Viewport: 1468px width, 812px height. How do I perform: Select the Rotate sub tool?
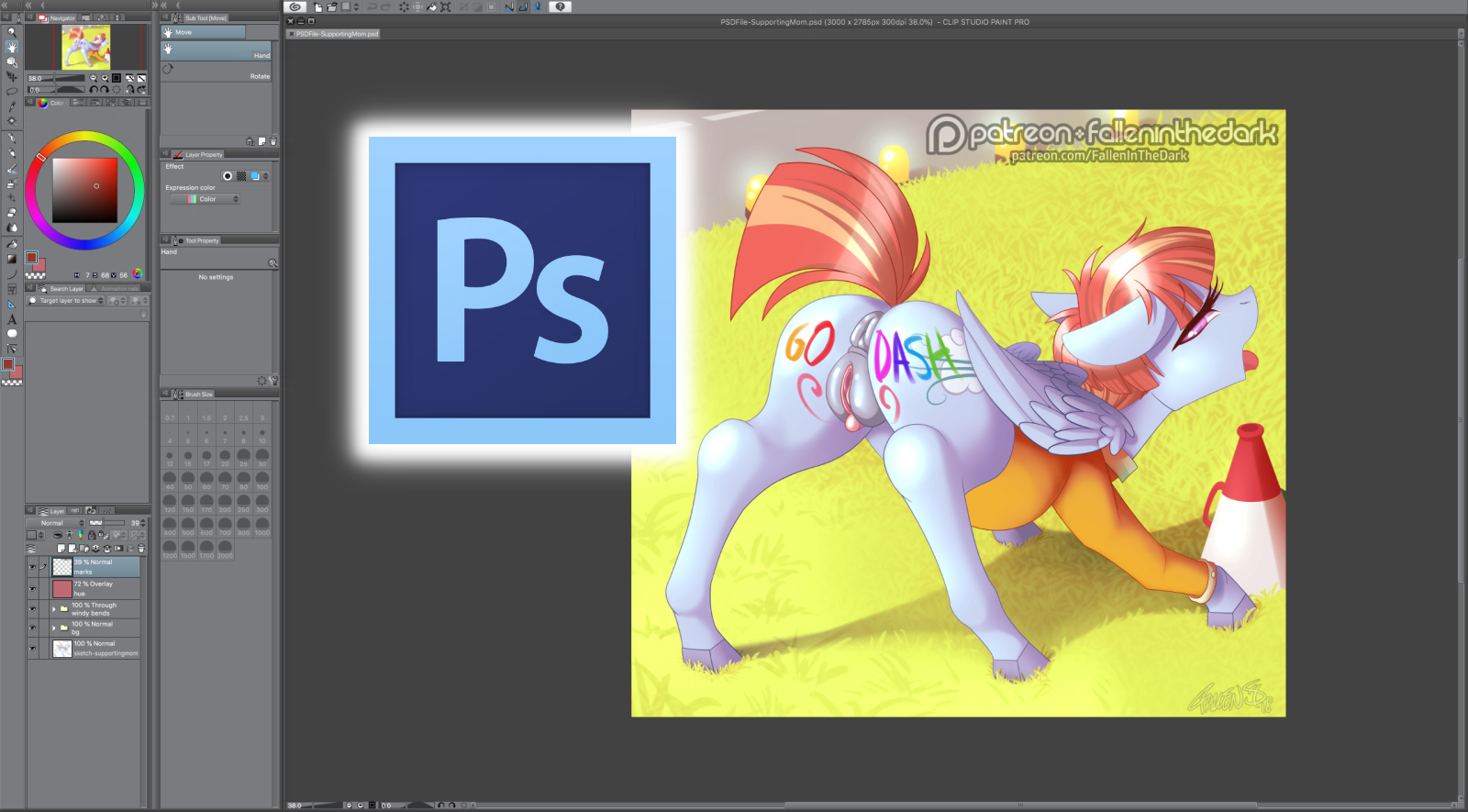[217, 72]
